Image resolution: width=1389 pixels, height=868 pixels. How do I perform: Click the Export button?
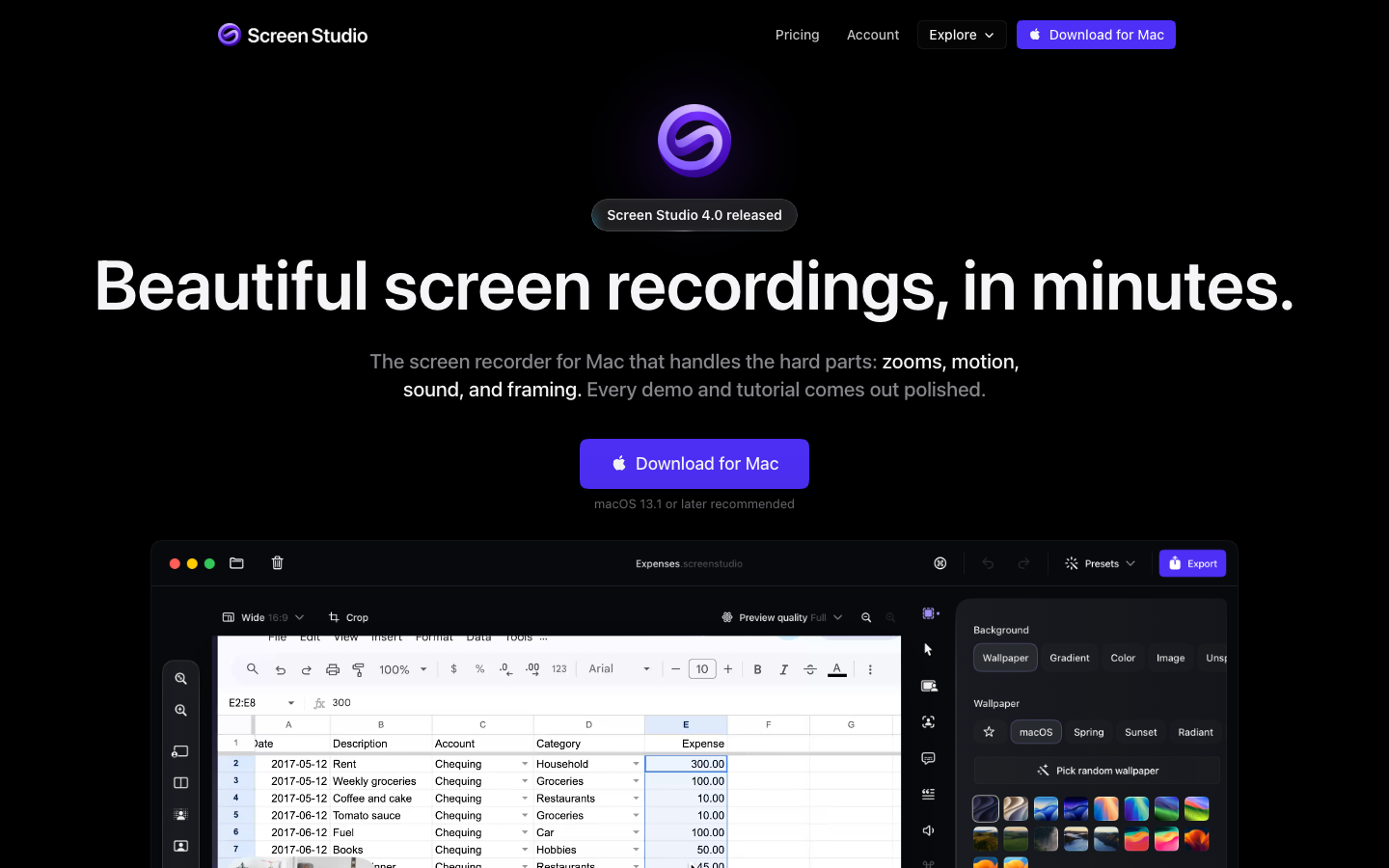[x=1192, y=563]
